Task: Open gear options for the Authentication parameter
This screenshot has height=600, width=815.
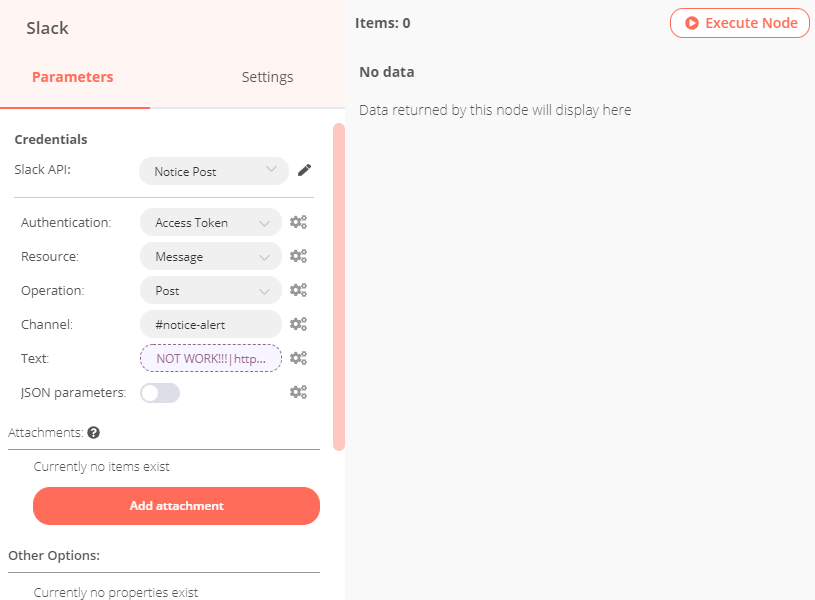Action: 298,223
